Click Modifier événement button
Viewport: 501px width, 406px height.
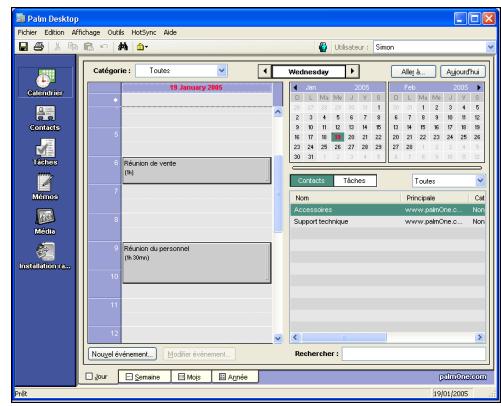coord(199,354)
